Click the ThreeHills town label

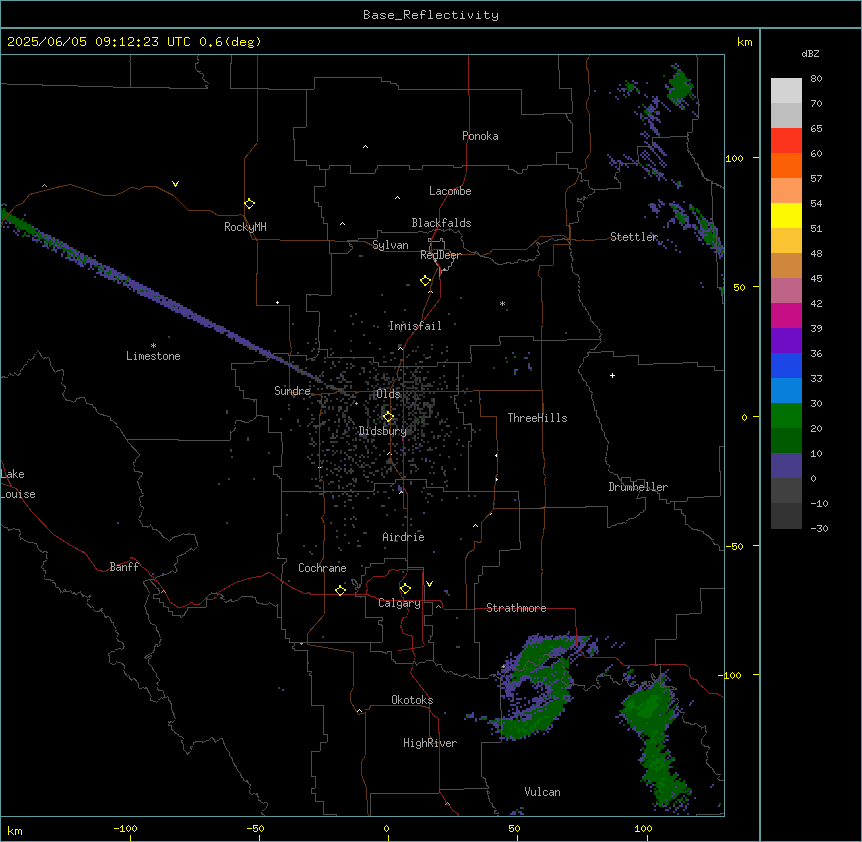(x=537, y=418)
